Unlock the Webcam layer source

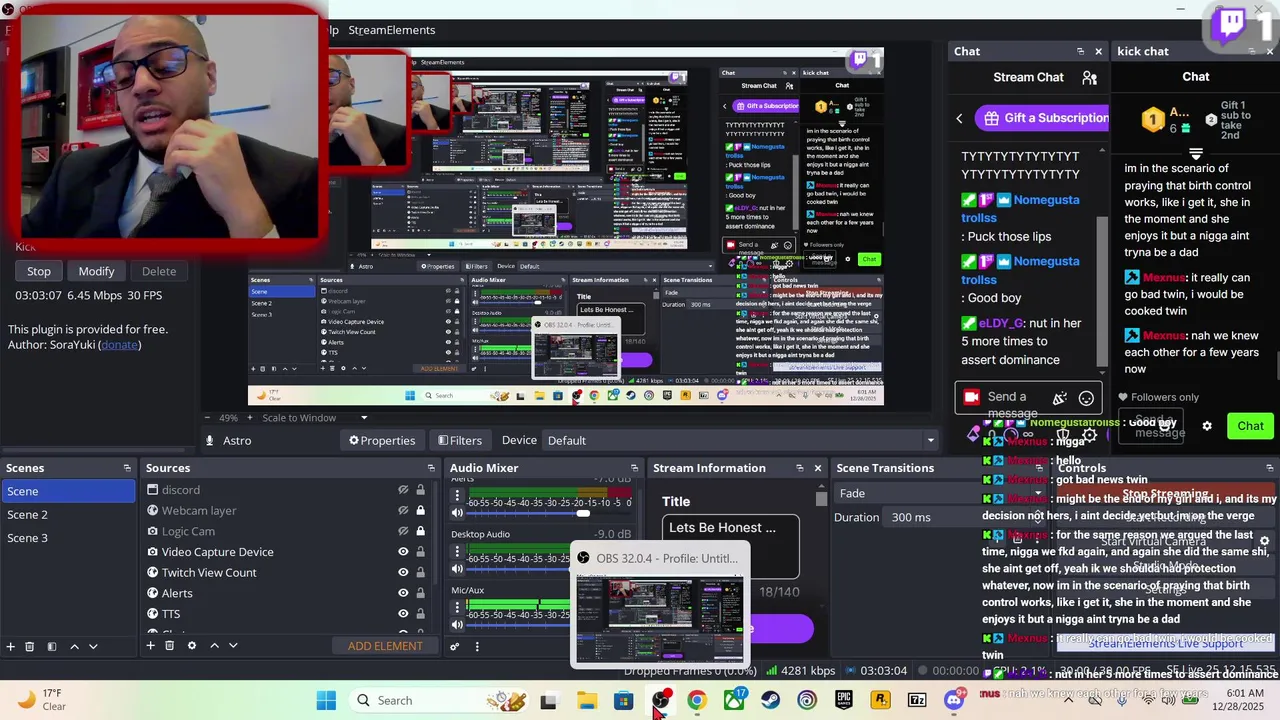click(x=420, y=511)
